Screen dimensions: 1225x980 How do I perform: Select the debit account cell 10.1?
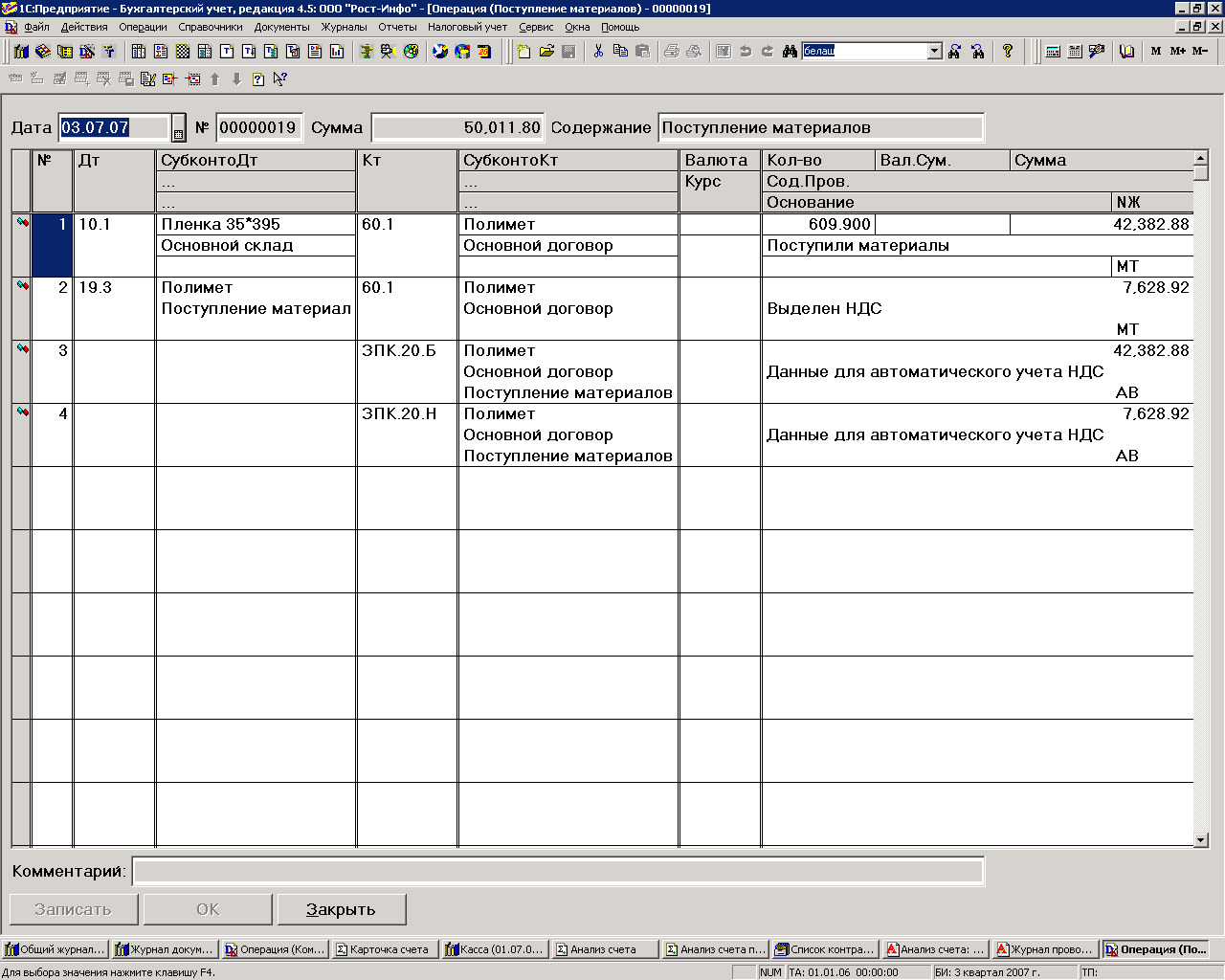click(115, 224)
